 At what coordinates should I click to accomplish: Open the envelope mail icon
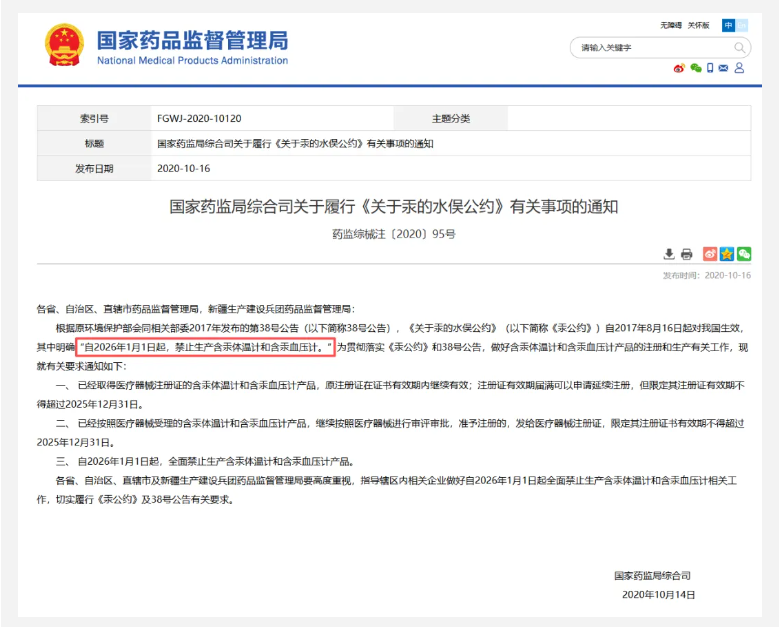coord(723,68)
